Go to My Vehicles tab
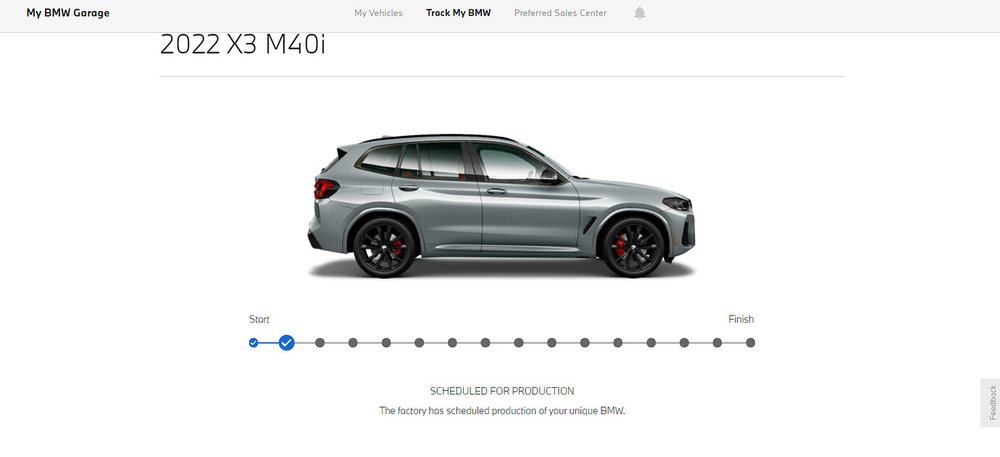This screenshot has width=1000, height=457. (378, 13)
